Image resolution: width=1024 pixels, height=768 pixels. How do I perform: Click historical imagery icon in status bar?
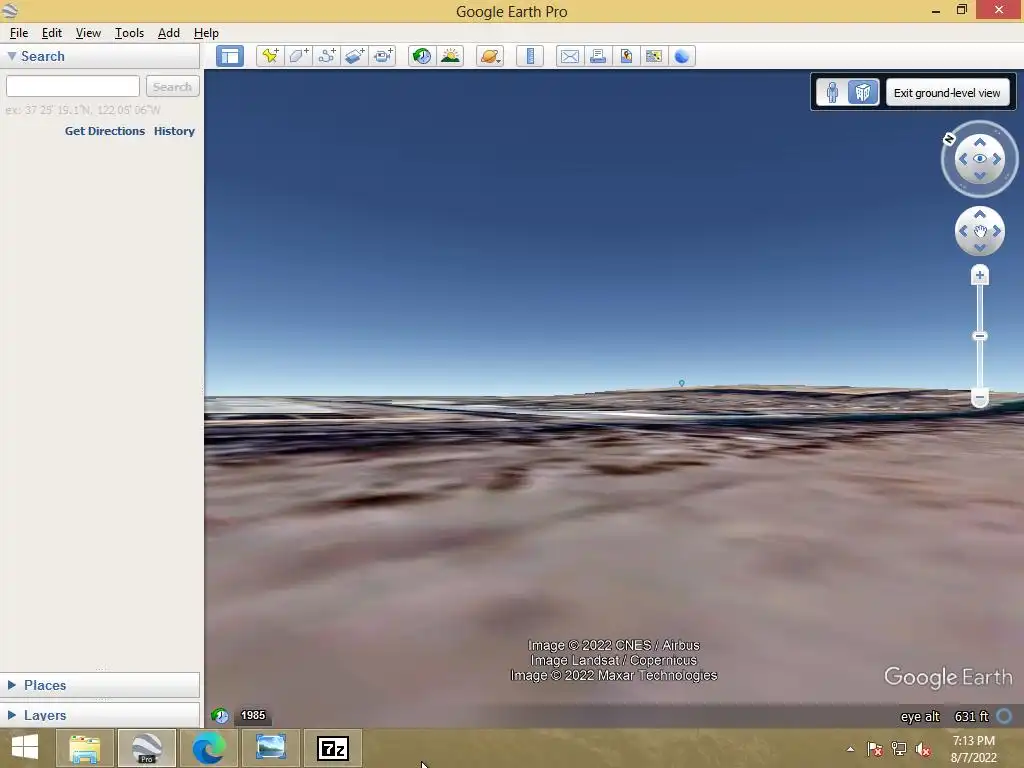220,716
